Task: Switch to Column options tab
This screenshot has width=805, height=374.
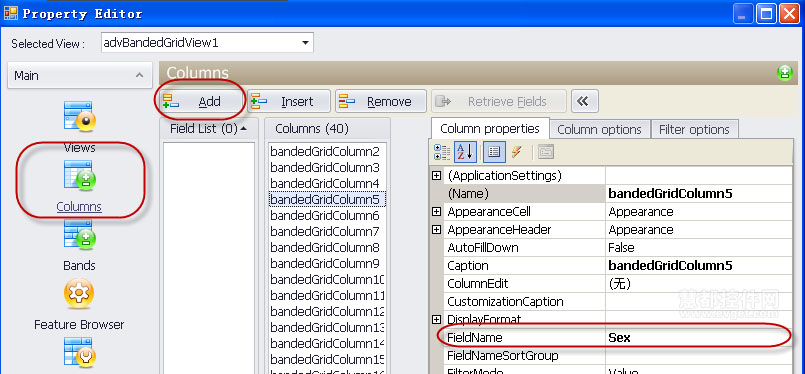Action: click(x=599, y=129)
